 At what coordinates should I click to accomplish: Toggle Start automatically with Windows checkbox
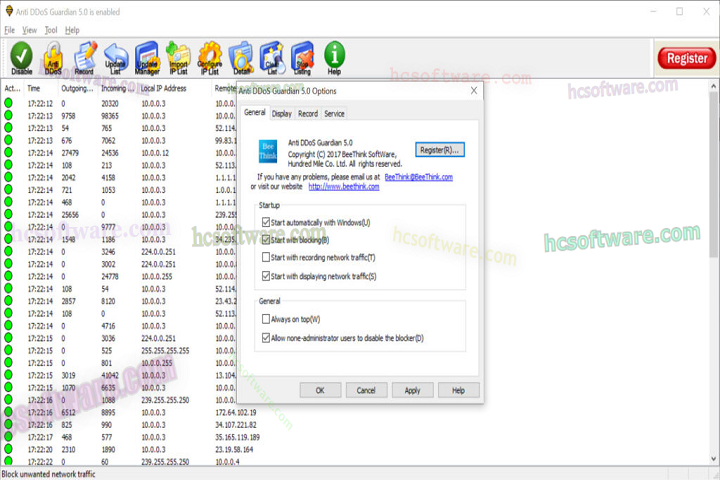click(265, 222)
